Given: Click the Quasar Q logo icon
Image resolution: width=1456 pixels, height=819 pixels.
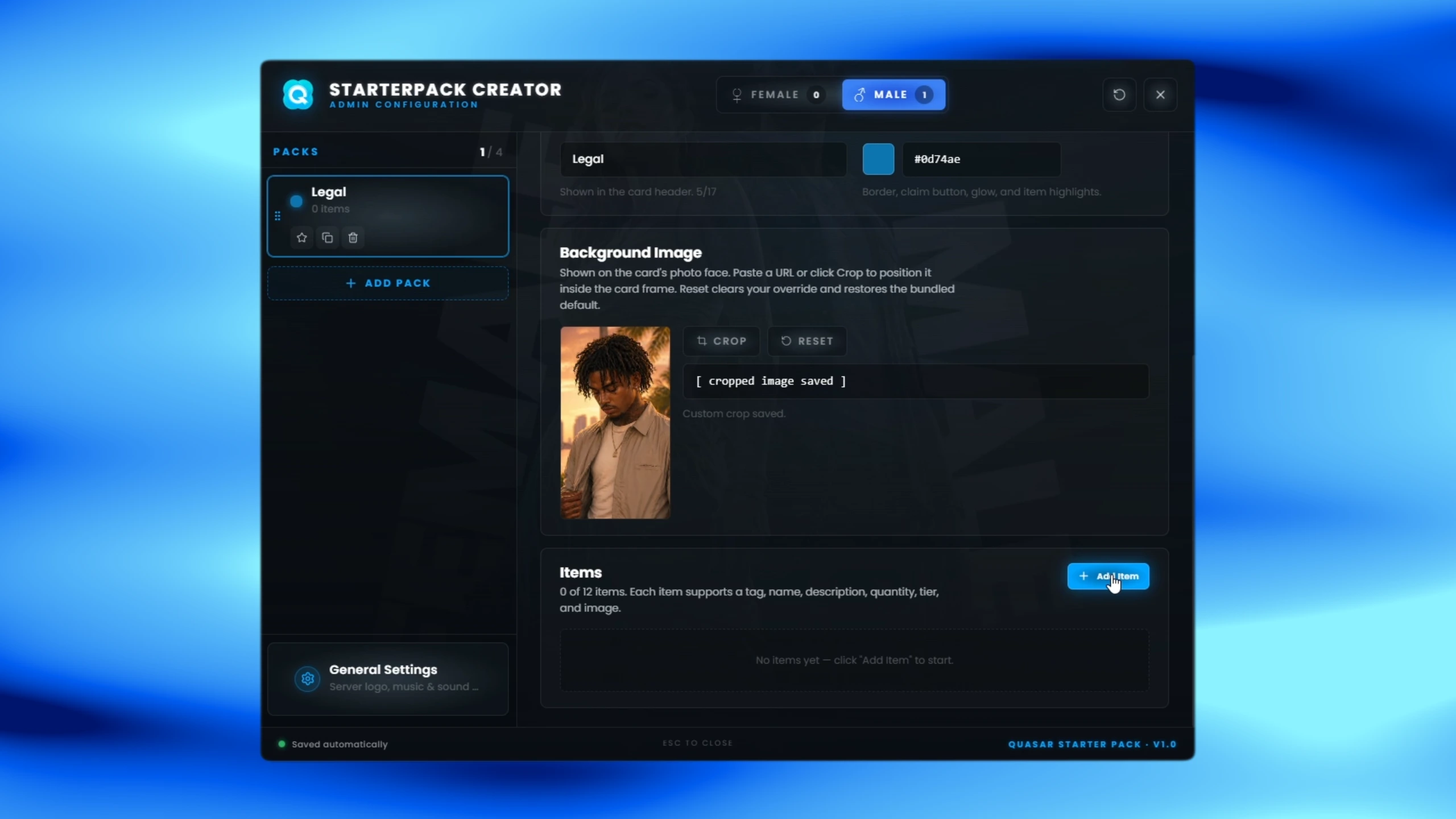Looking at the screenshot, I should 298,94.
